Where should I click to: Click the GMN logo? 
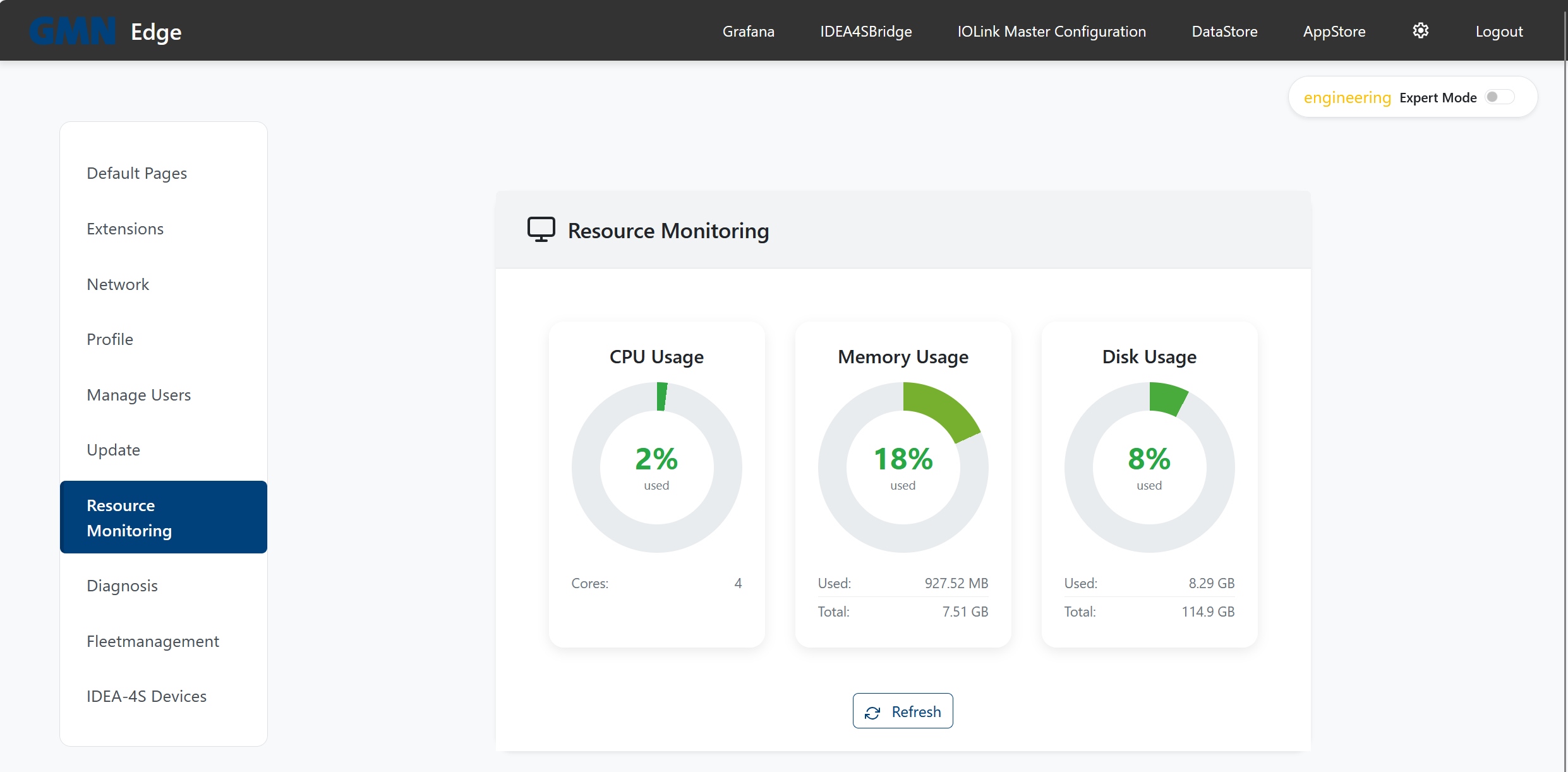pyautogui.click(x=72, y=30)
